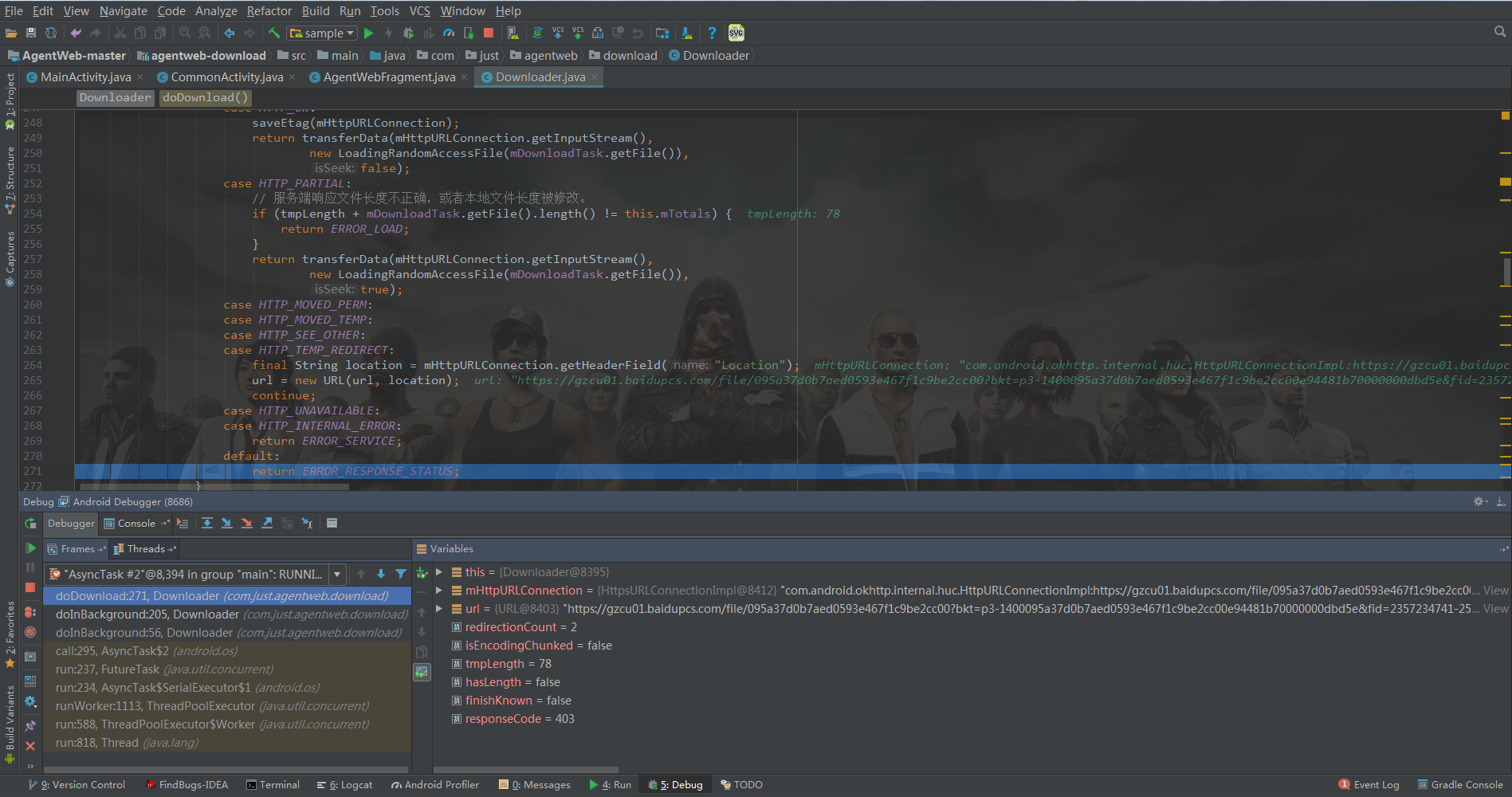Save all files with the floppy disk icon
This screenshot has width=1512, height=797.
point(31,33)
